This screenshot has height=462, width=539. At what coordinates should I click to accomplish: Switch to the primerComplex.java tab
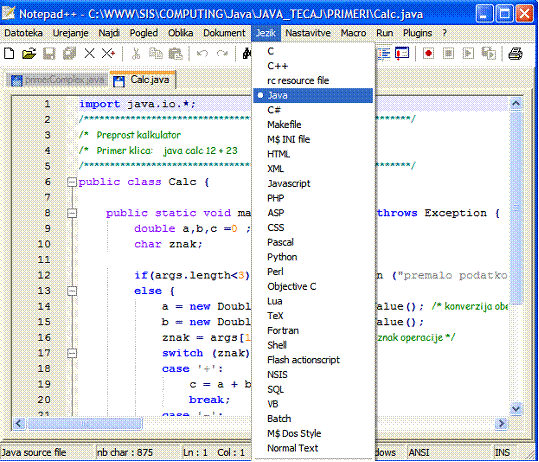pyautogui.click(x=57, y=80)
